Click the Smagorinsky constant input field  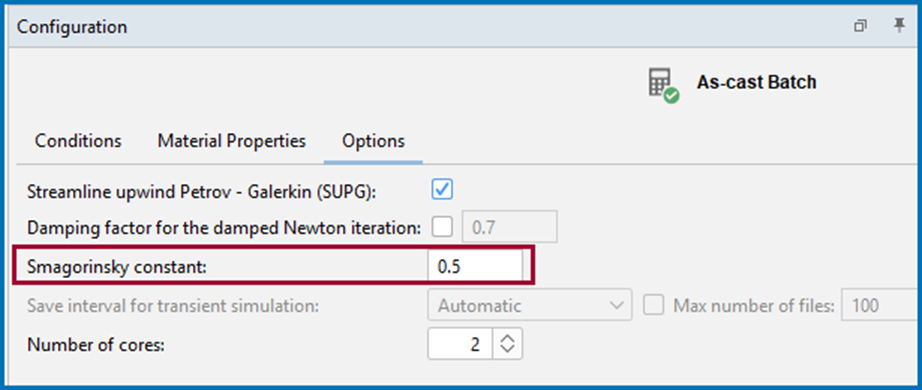click(x=475, y=266)
